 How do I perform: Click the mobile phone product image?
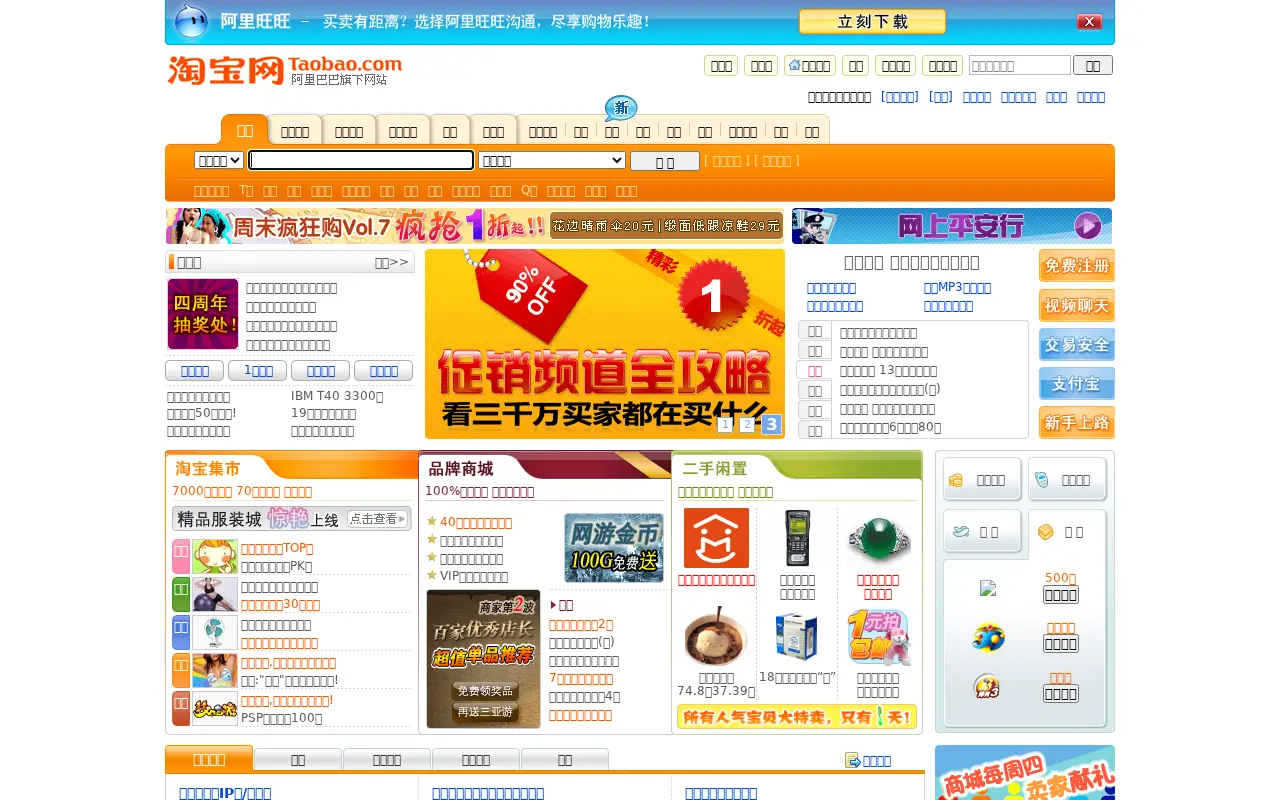[x=797, y=538]
